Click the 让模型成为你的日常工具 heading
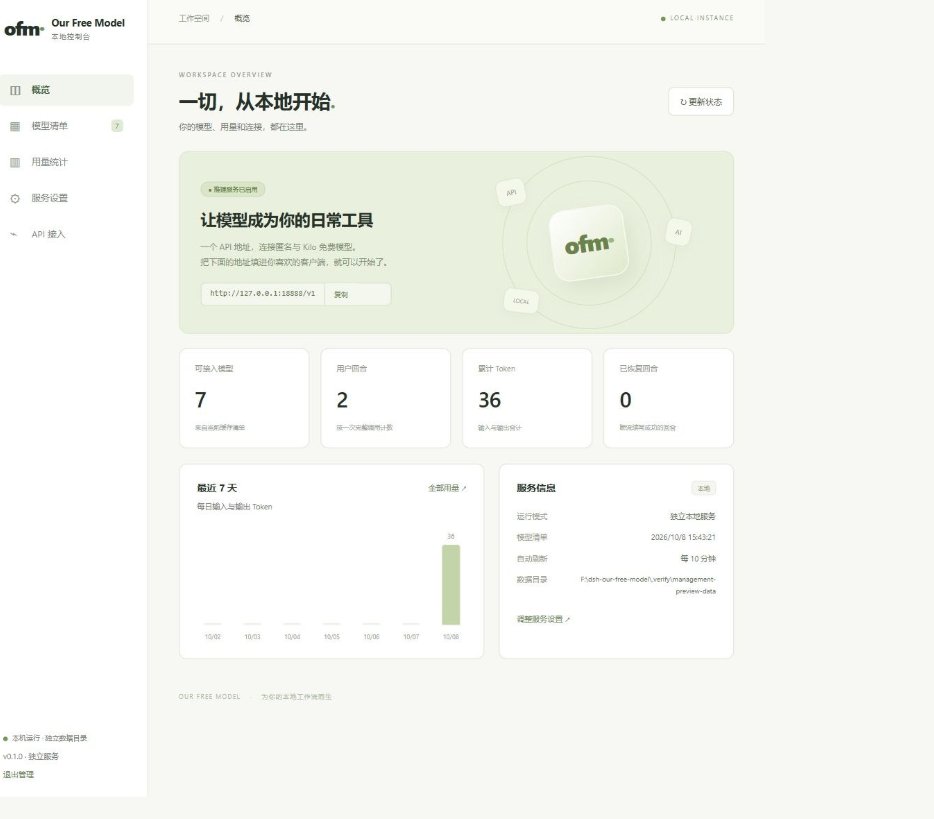 287,220
